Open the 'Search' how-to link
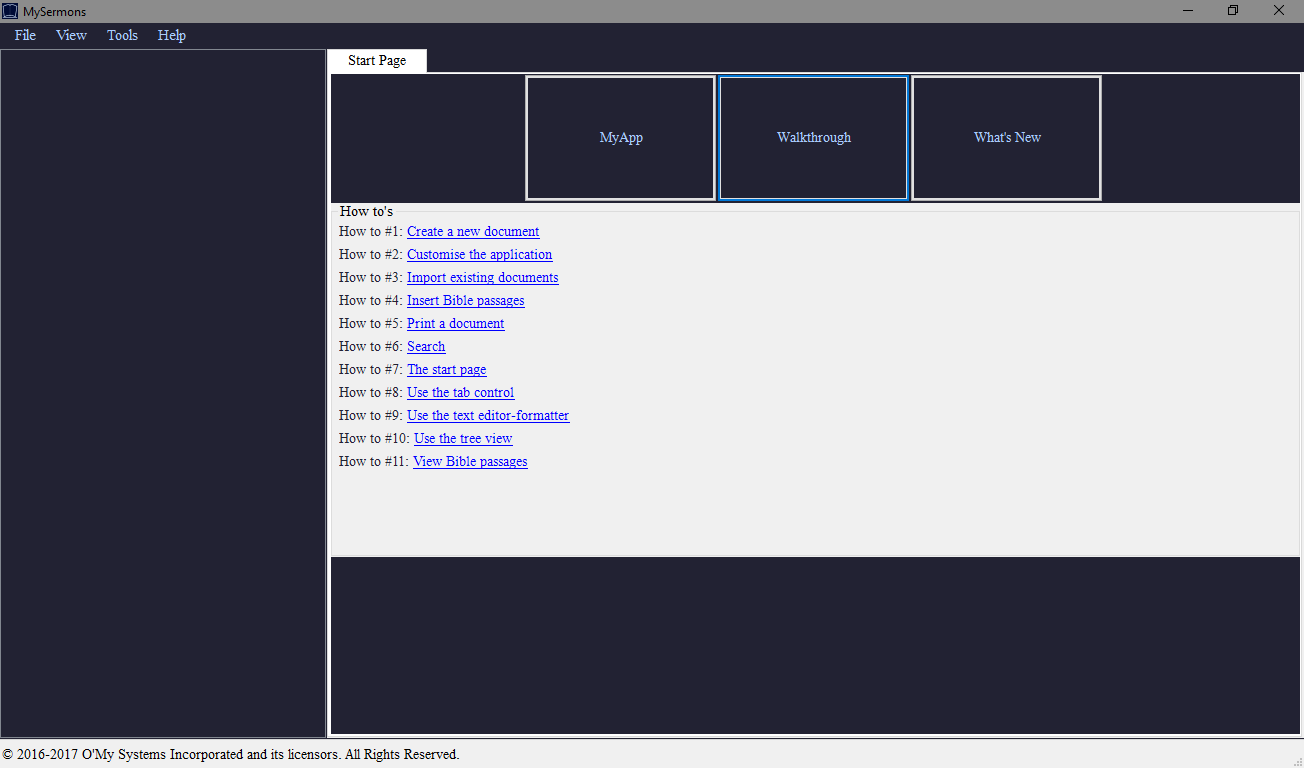Viewport: 1304px width, 768px height. click(426, 347)
